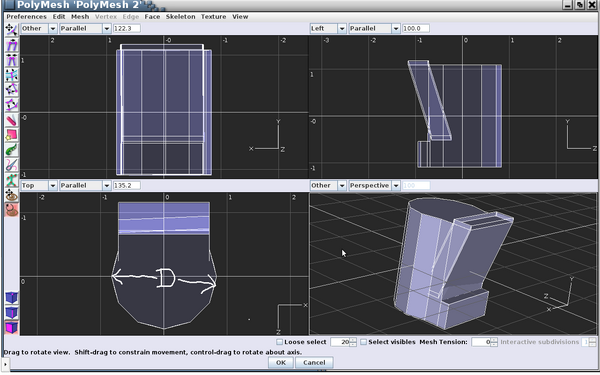Image resolution: width=600 pixels, height=375 pixels.
Task: Click the Cancel button
Action: tap(314, 362)
